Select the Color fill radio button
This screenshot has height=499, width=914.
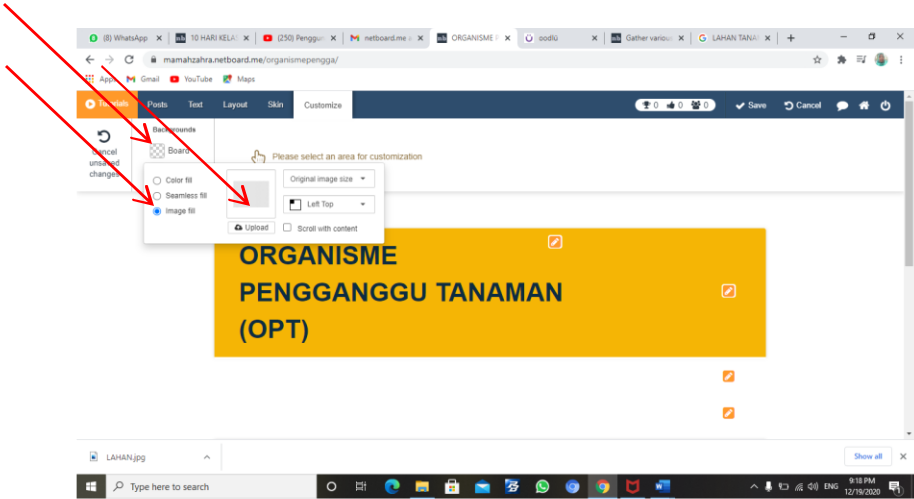[157, 180]
